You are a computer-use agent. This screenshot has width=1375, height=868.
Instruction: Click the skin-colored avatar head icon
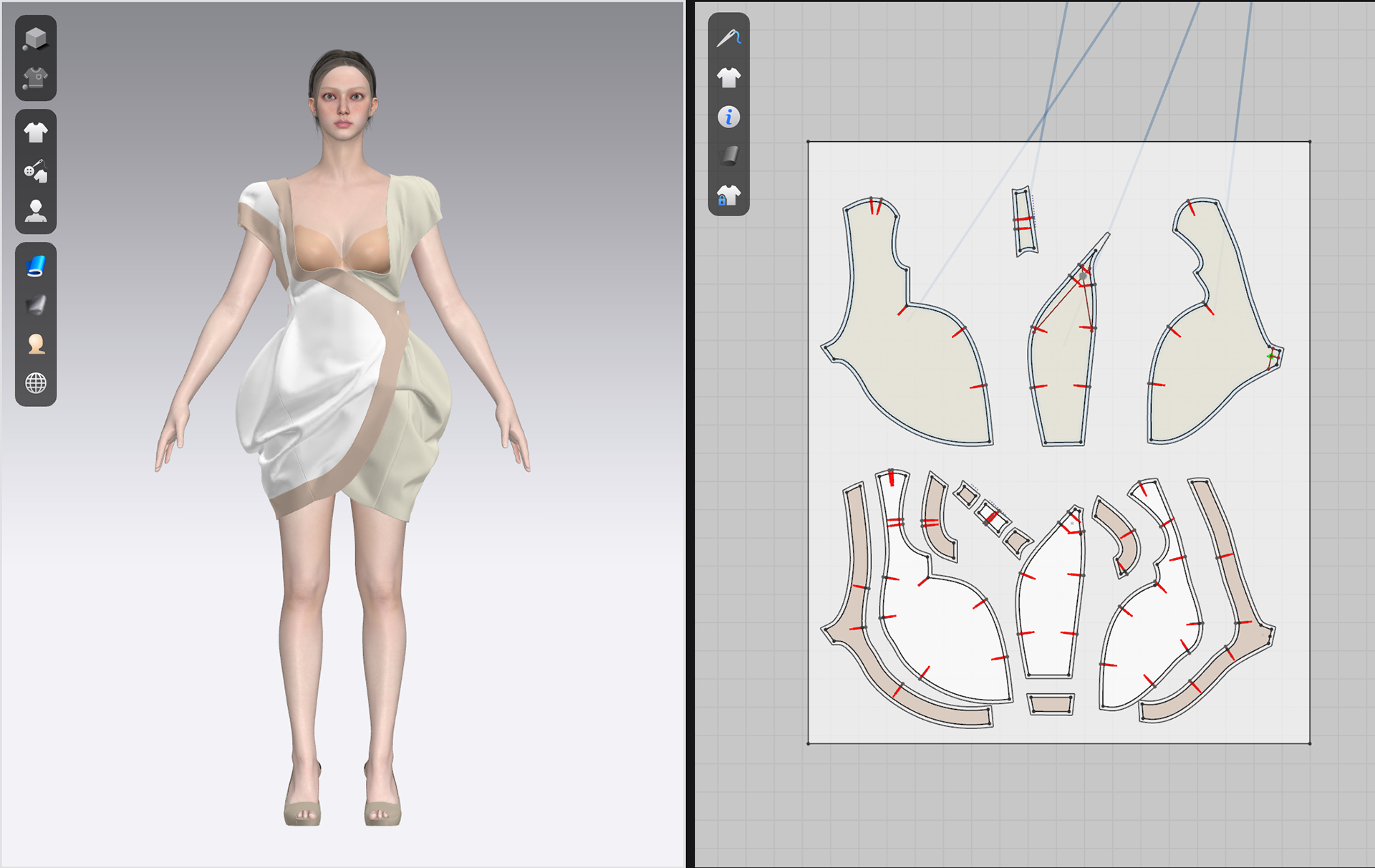[35, 344]
